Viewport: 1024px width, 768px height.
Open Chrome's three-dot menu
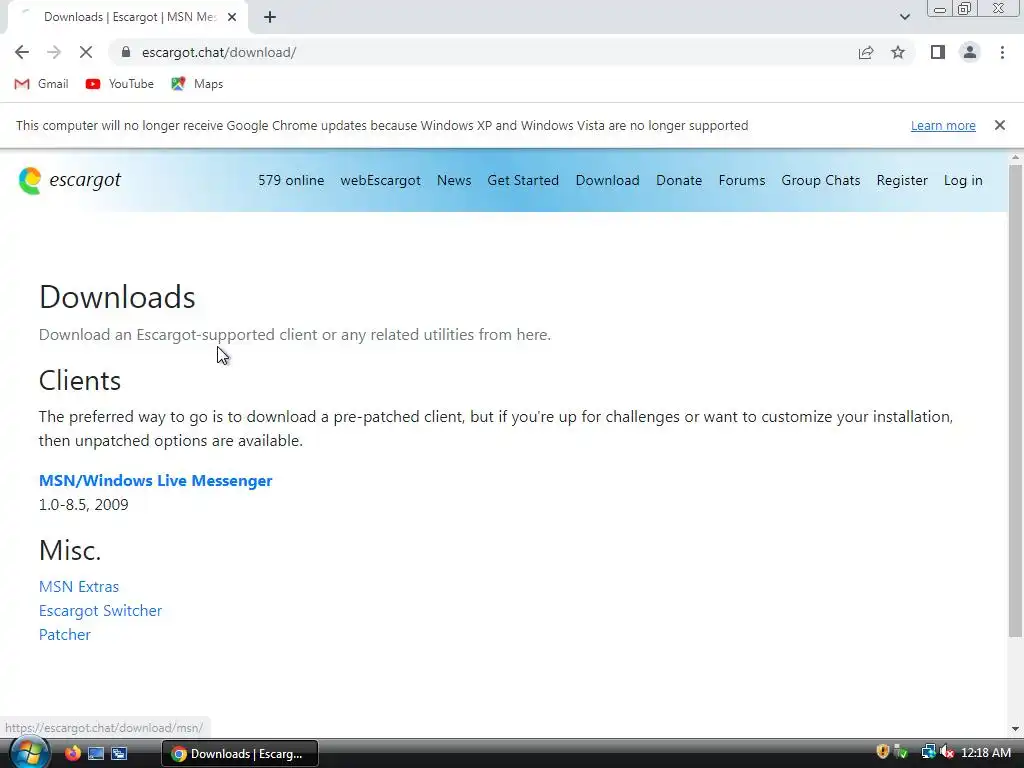[1002, 52]
